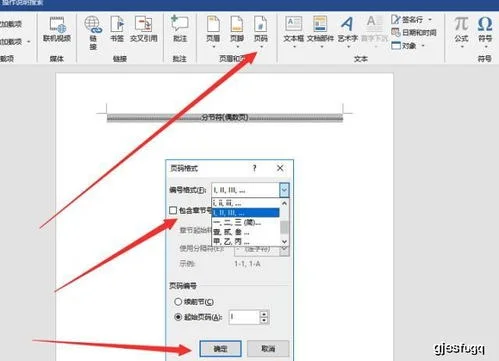This screenshot has height=361, width=499.
Task: Open the Page Number (页码) menu
Action: tap(261, 32)
